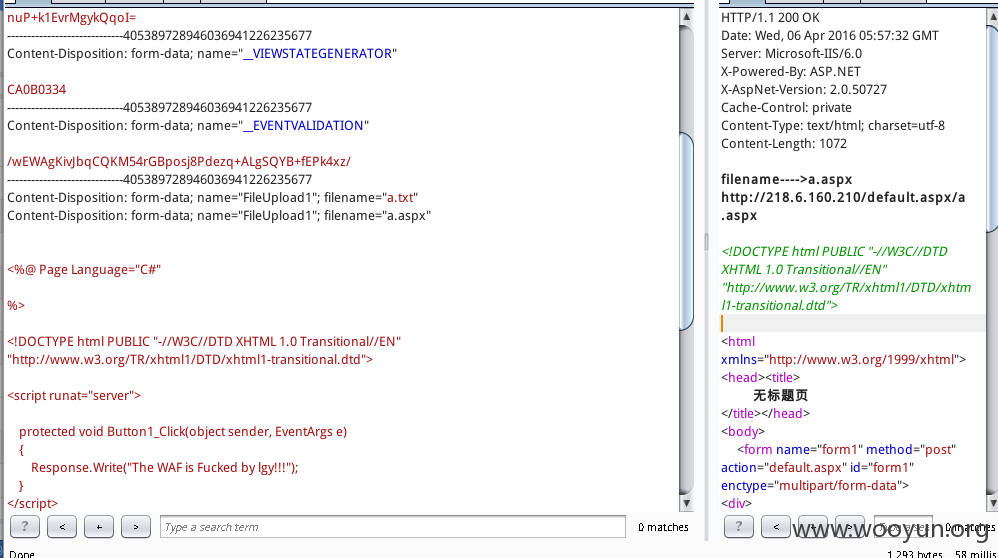Click the 'nuP+k1EvrMgykQqoI=' line in request
998x558 pixels.
point(71,18)
